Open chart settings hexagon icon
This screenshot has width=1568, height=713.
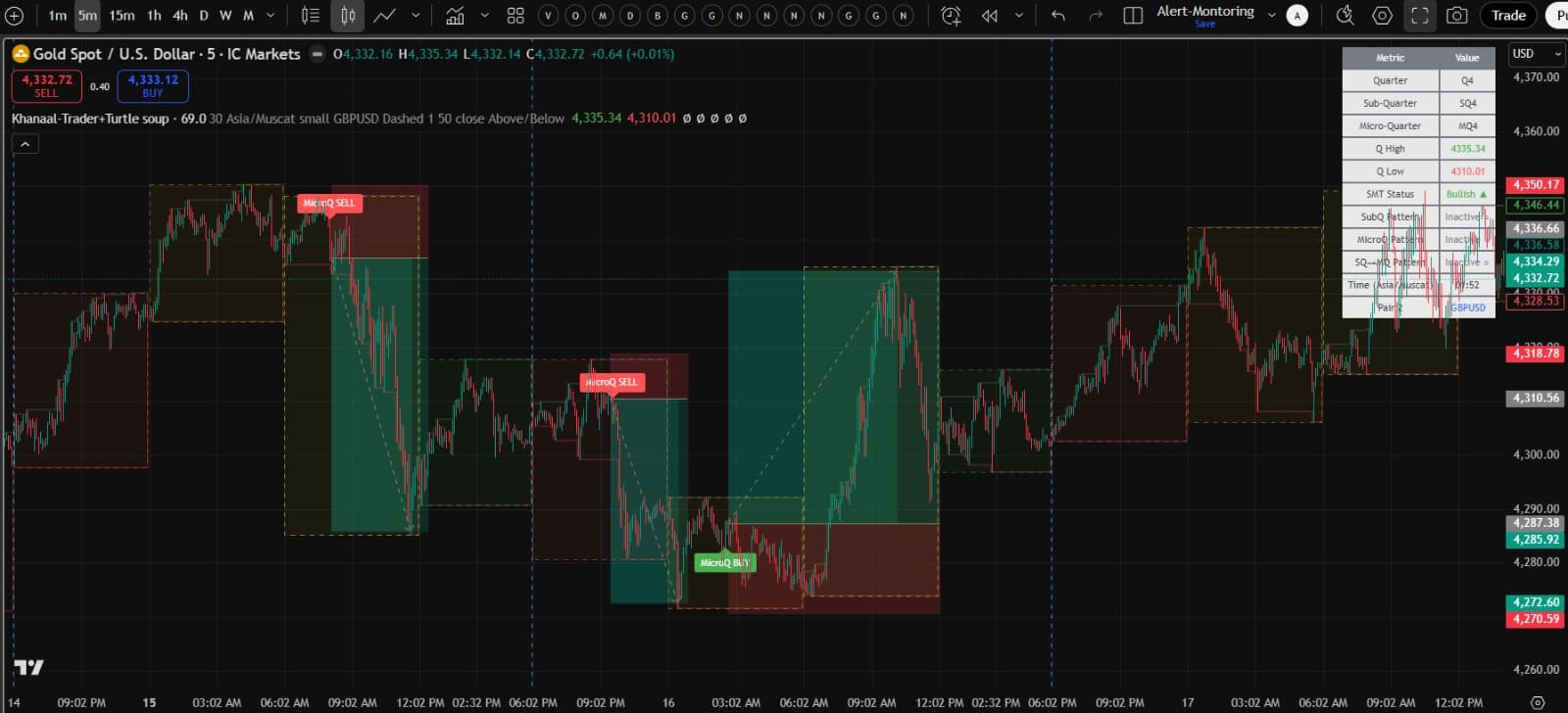coord(1382,16)
